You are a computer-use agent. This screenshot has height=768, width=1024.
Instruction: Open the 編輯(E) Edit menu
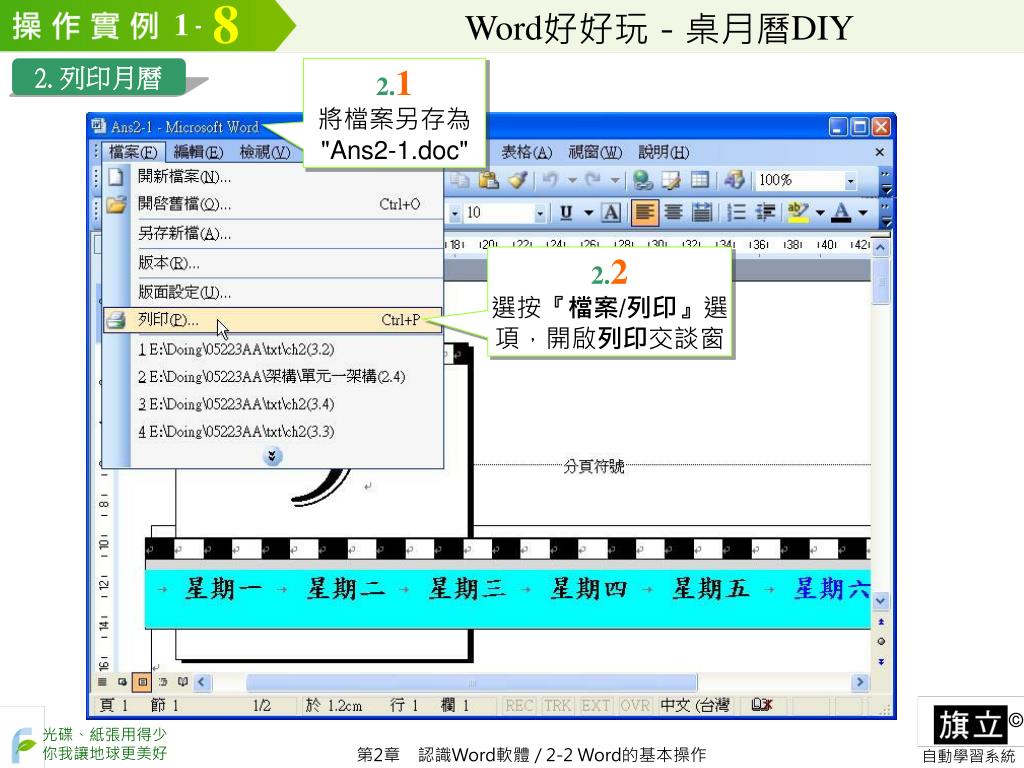click(199, 153)
